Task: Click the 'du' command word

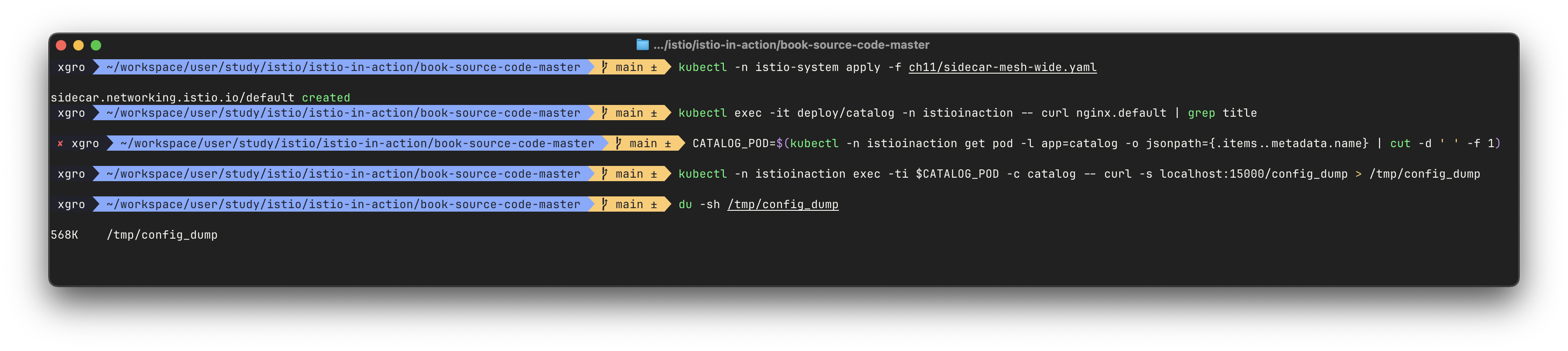Action: tap(685, 204)
